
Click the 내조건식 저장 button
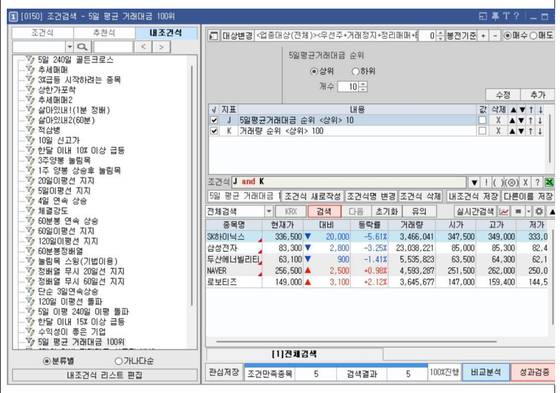(473, 196)
